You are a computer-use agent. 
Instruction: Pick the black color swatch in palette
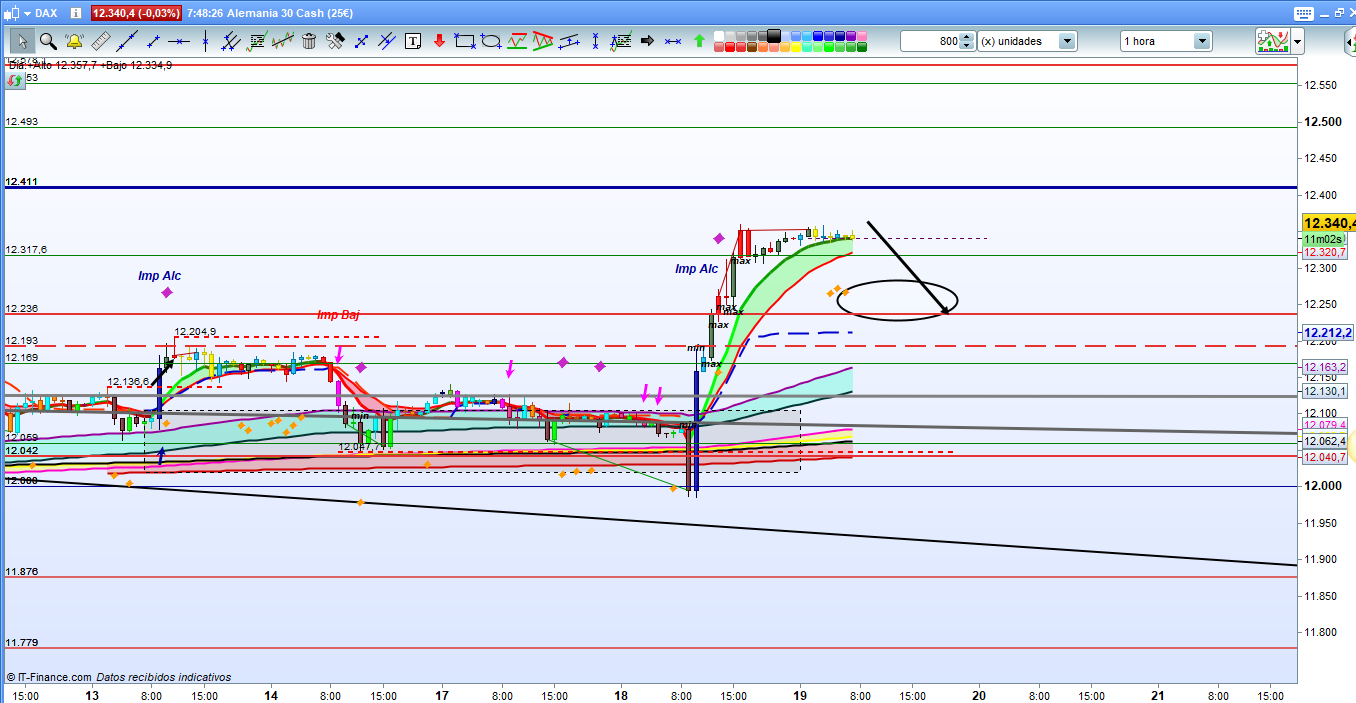[x=773, y=35]
